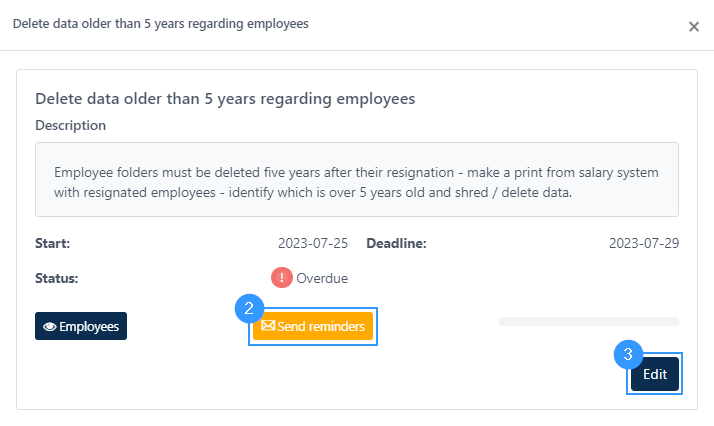The image size is (714, 426).
Task: Click the bold task heading in card
Action: [x=225, y=99]
